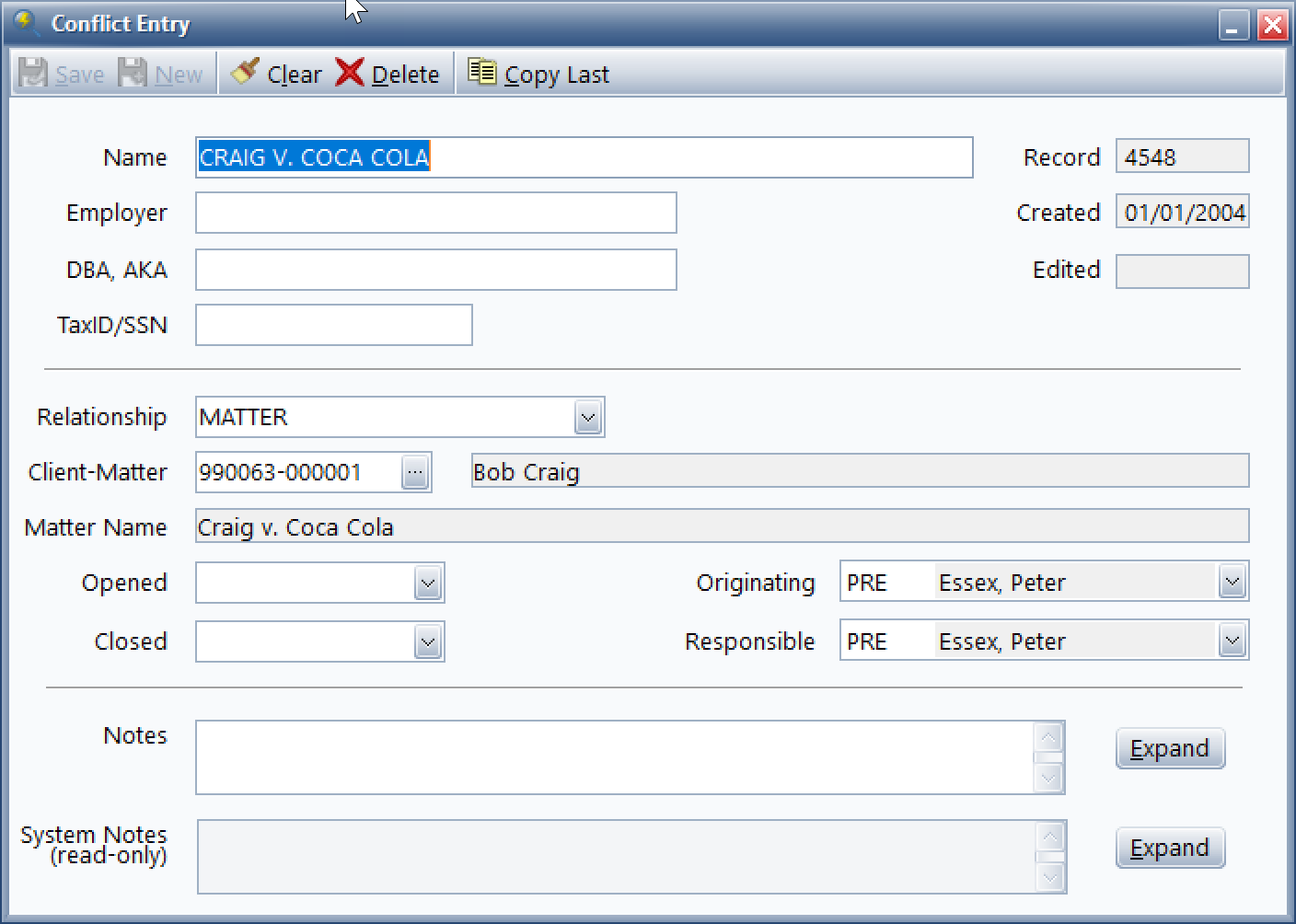1296x924 pixels.
Task: Click the Matter Name field Craig v. Coca Cola
Action: point(722,526)
